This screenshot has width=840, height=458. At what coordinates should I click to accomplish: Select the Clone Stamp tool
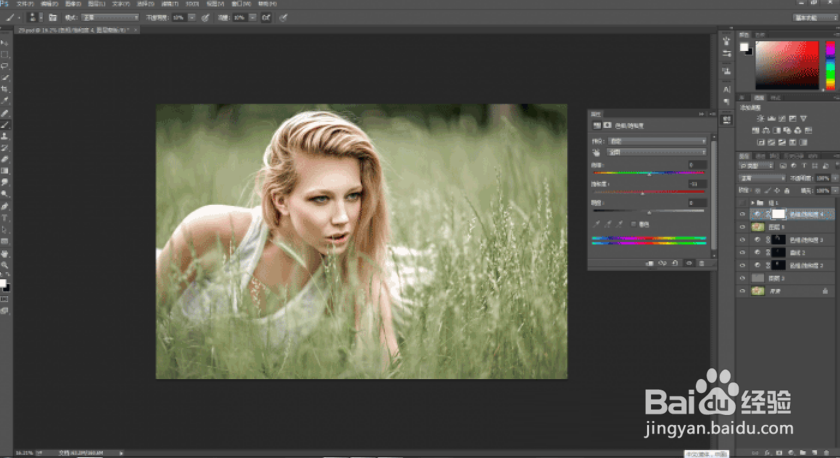tap(4, 136)
